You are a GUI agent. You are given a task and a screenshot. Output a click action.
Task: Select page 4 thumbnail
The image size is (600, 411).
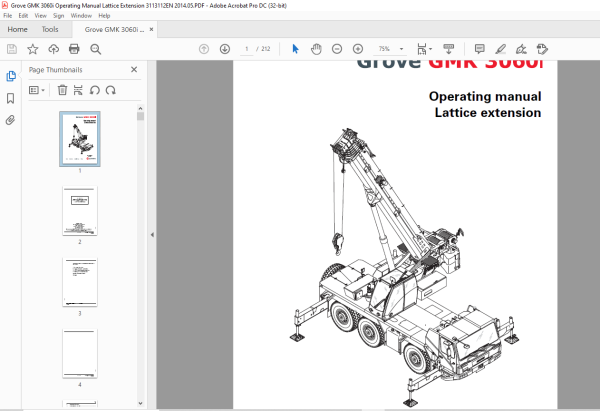[80, 354]
